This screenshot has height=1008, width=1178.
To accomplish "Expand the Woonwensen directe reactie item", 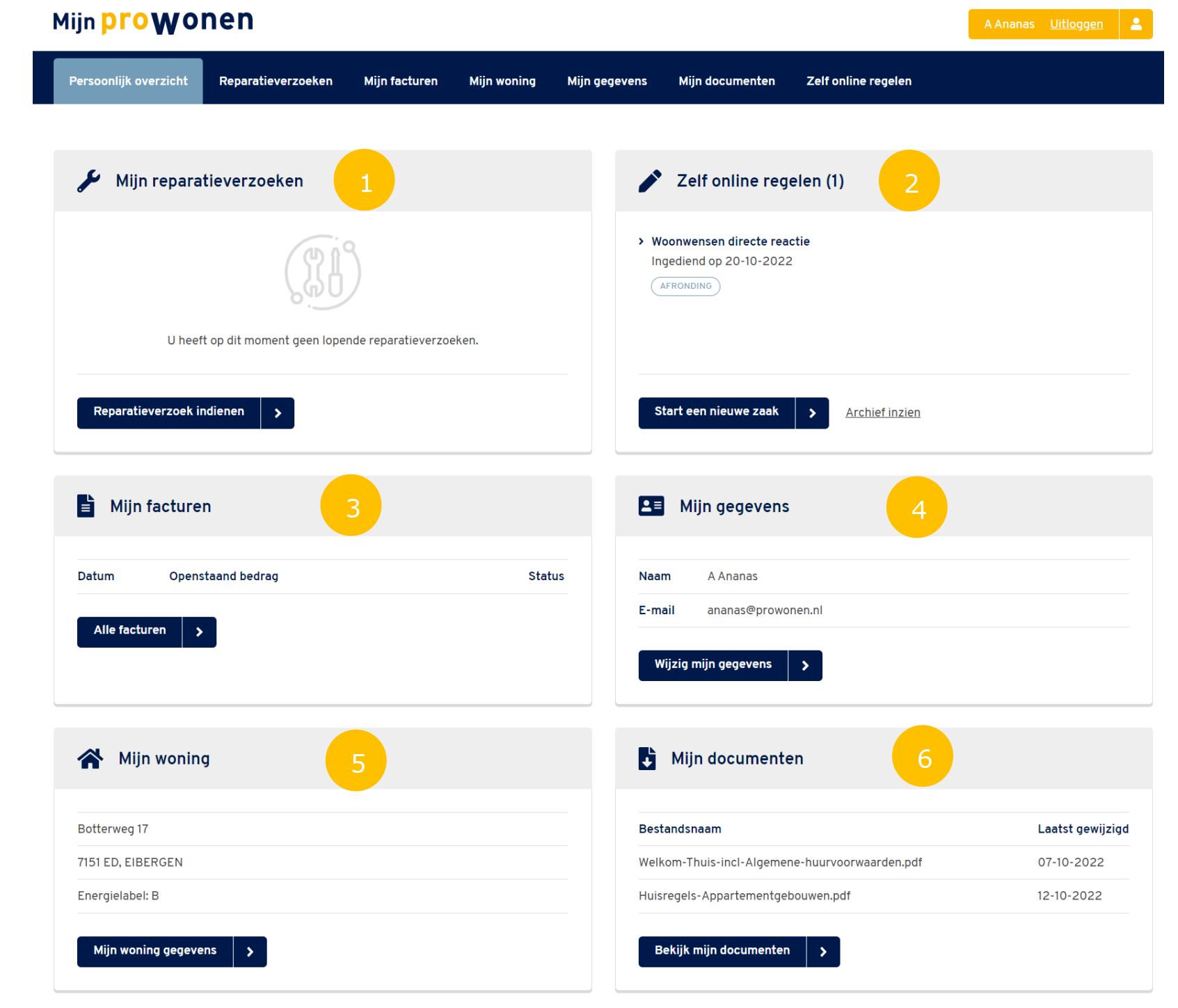I will tap(730, 241).
